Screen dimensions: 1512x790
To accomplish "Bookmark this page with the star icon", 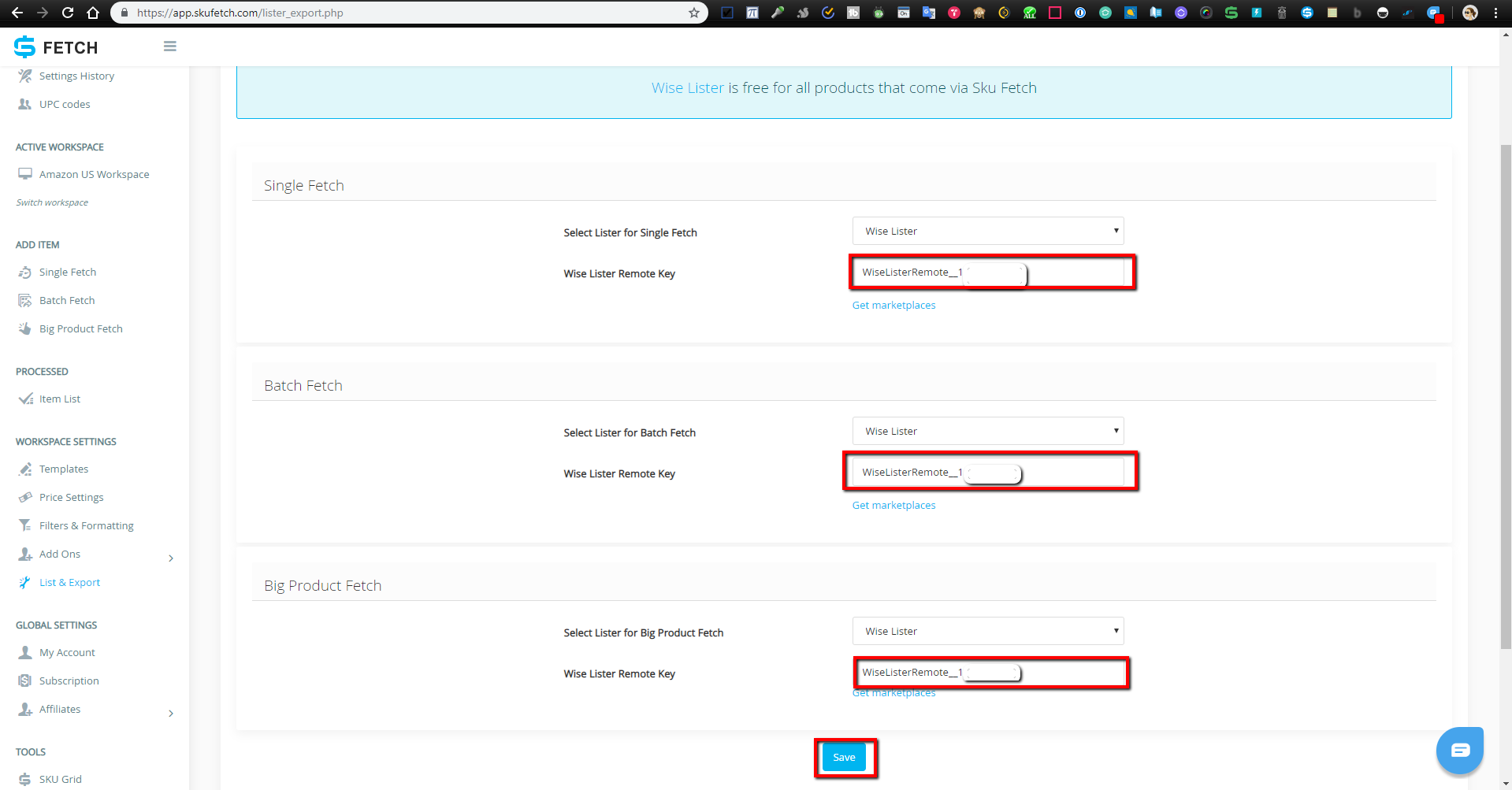I will [693, 13].
